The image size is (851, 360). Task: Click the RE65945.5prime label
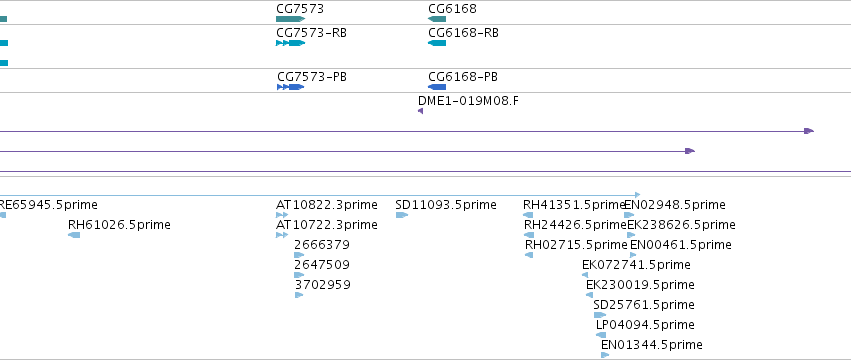tap(48, 205)
